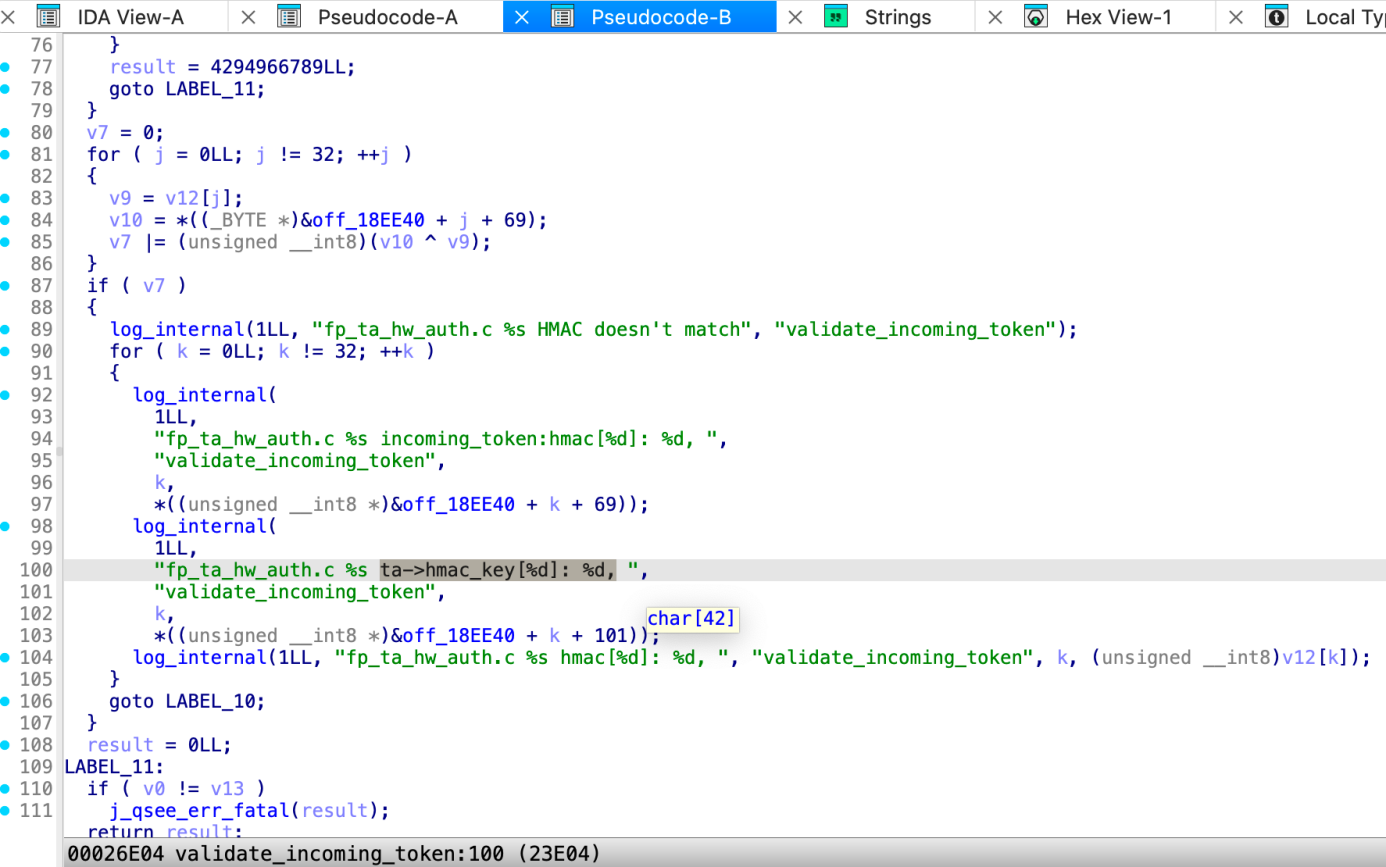Toggle breakpoint dot on line 77

(6, 67)
